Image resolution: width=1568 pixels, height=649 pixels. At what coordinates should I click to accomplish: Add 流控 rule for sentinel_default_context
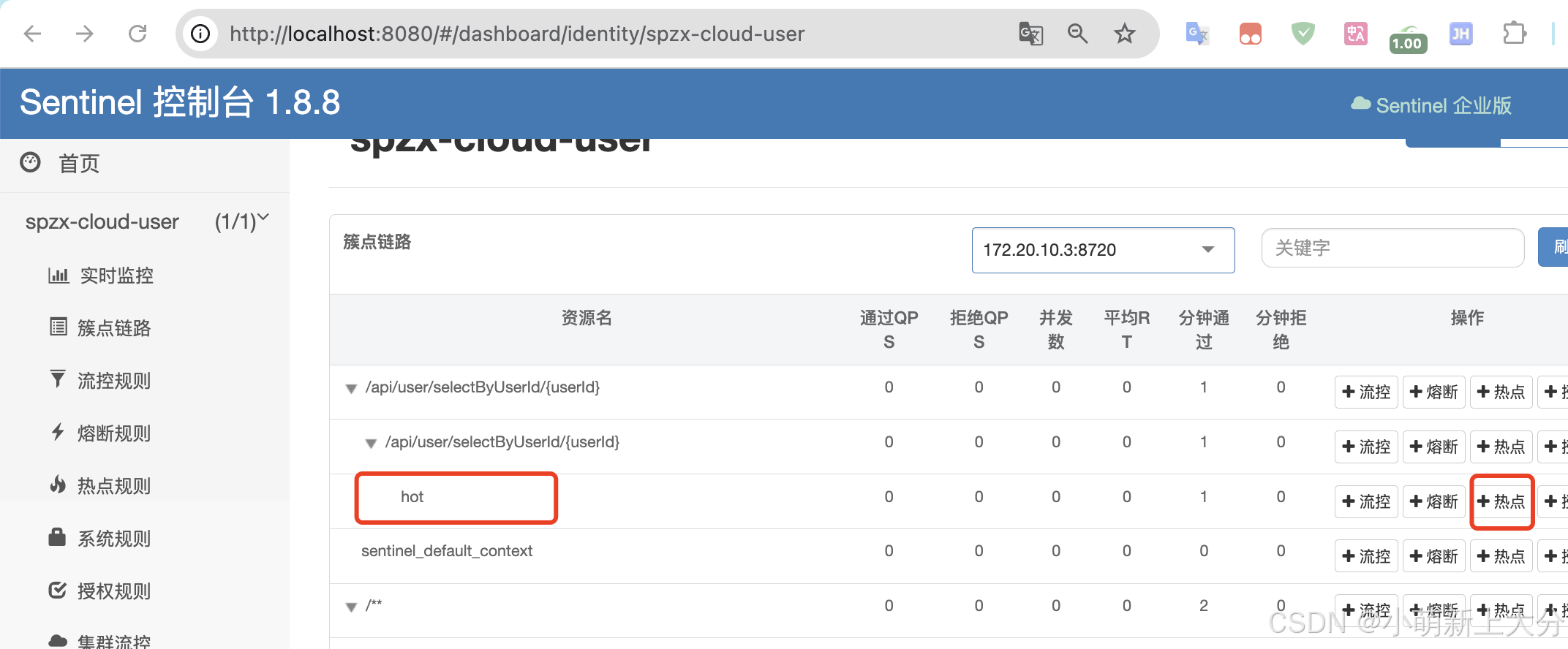[1366, 556]
